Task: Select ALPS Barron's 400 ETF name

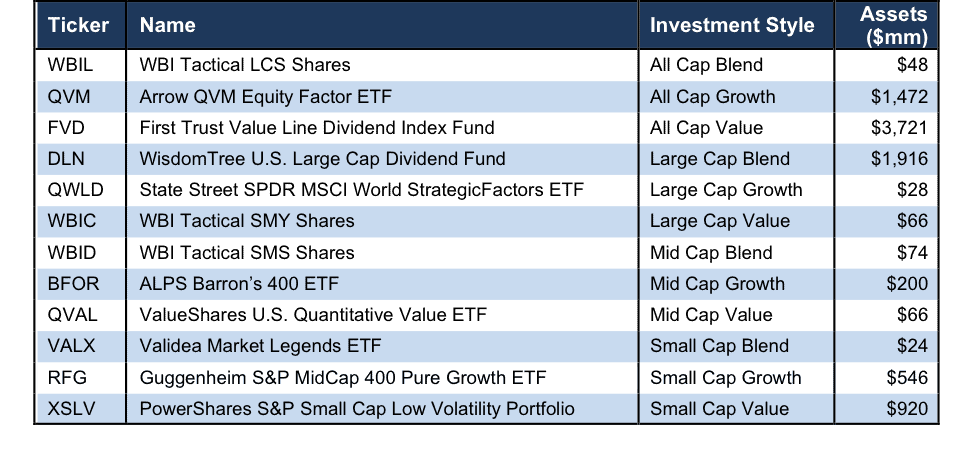Action: [239, 284]
